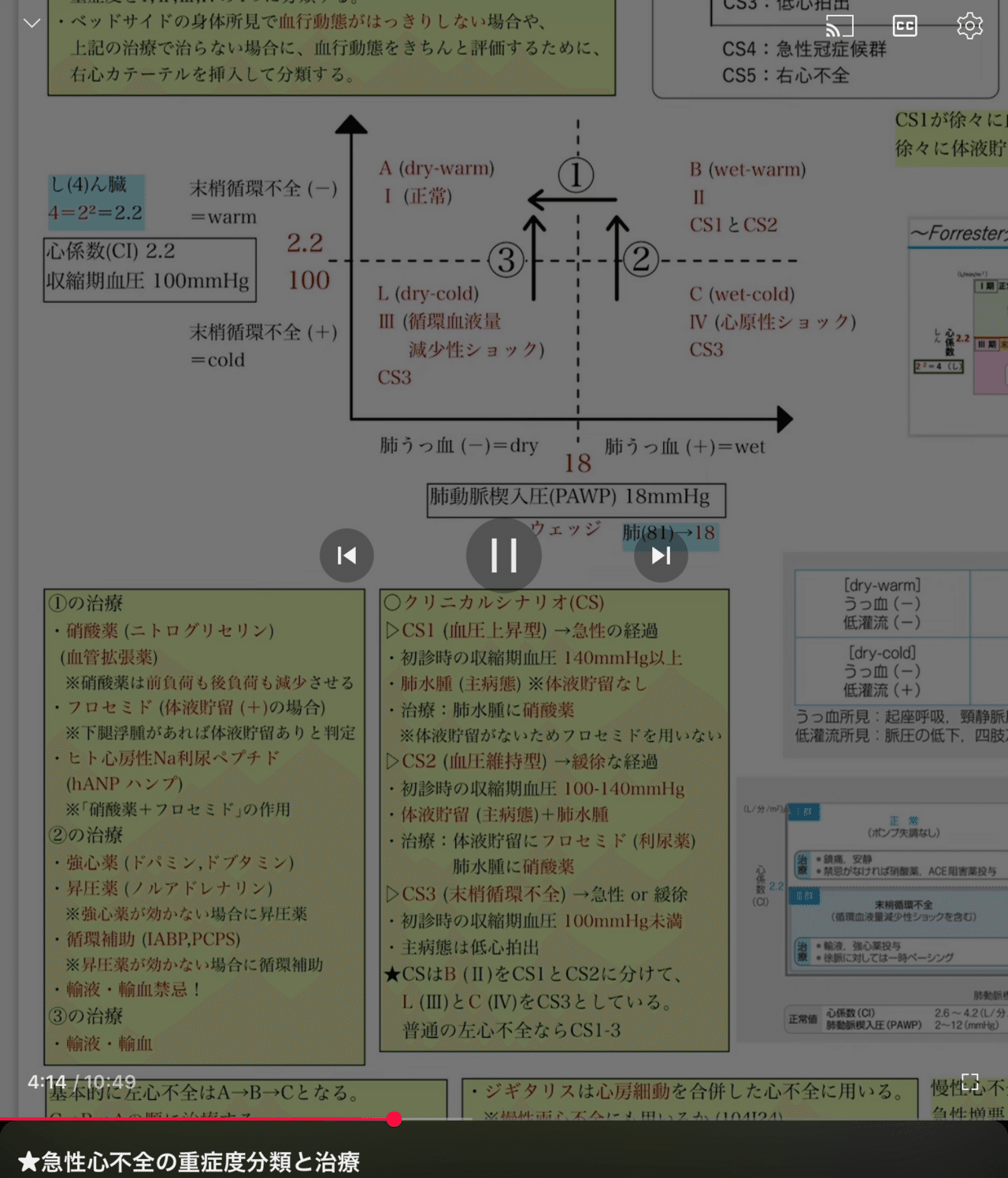Select the skip-to-previous-video icon
Image resolution: width=1008 pixels, height=1178 pixels.
[x=346, y=555]
